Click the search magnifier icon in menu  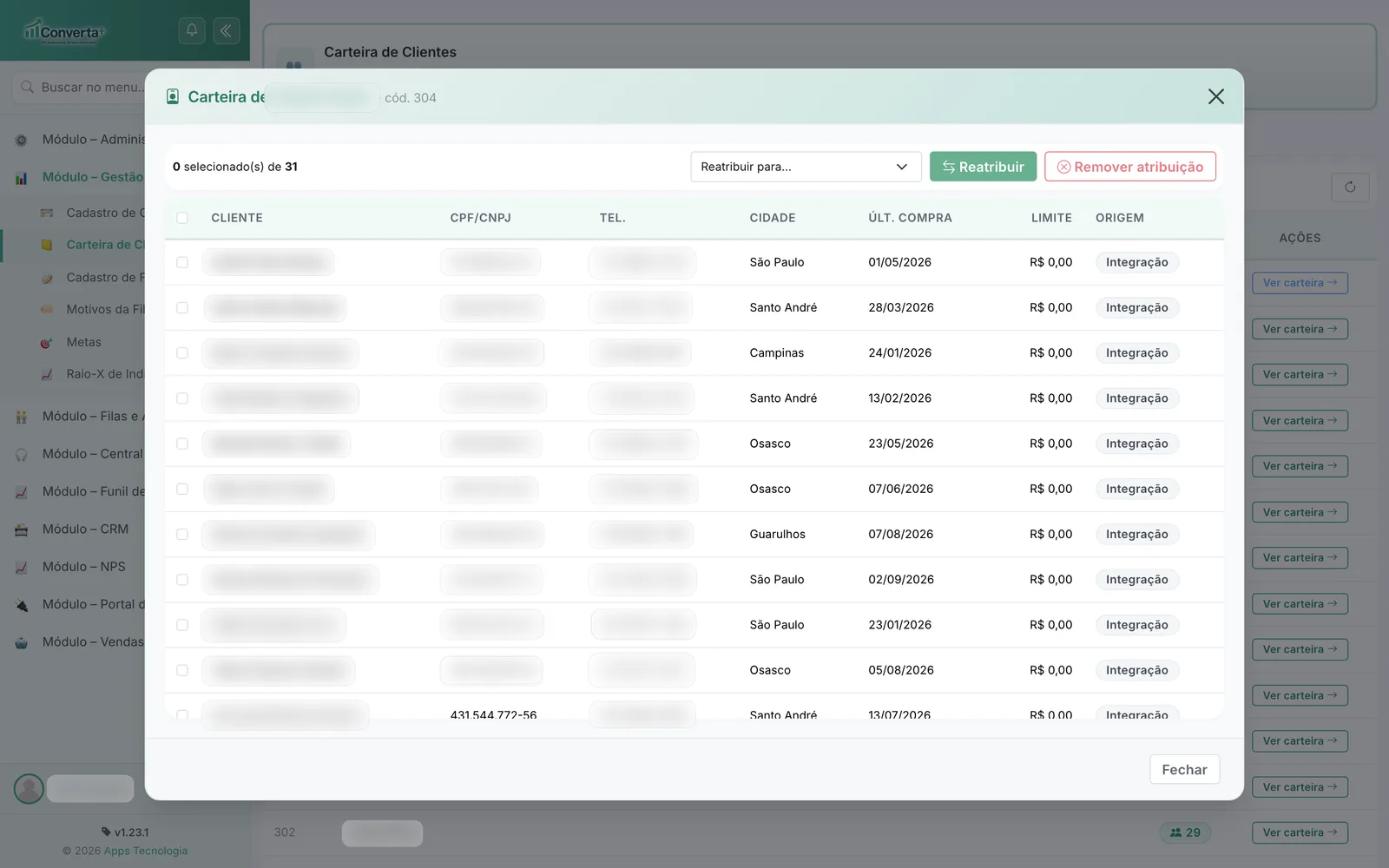27,87
